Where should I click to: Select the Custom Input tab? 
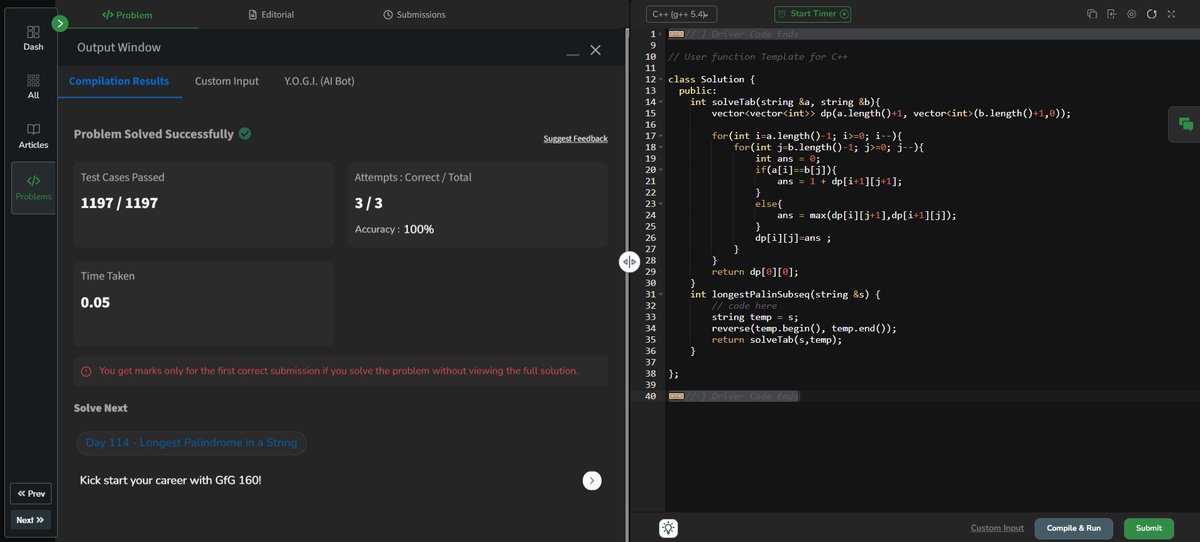coord(226,81)
